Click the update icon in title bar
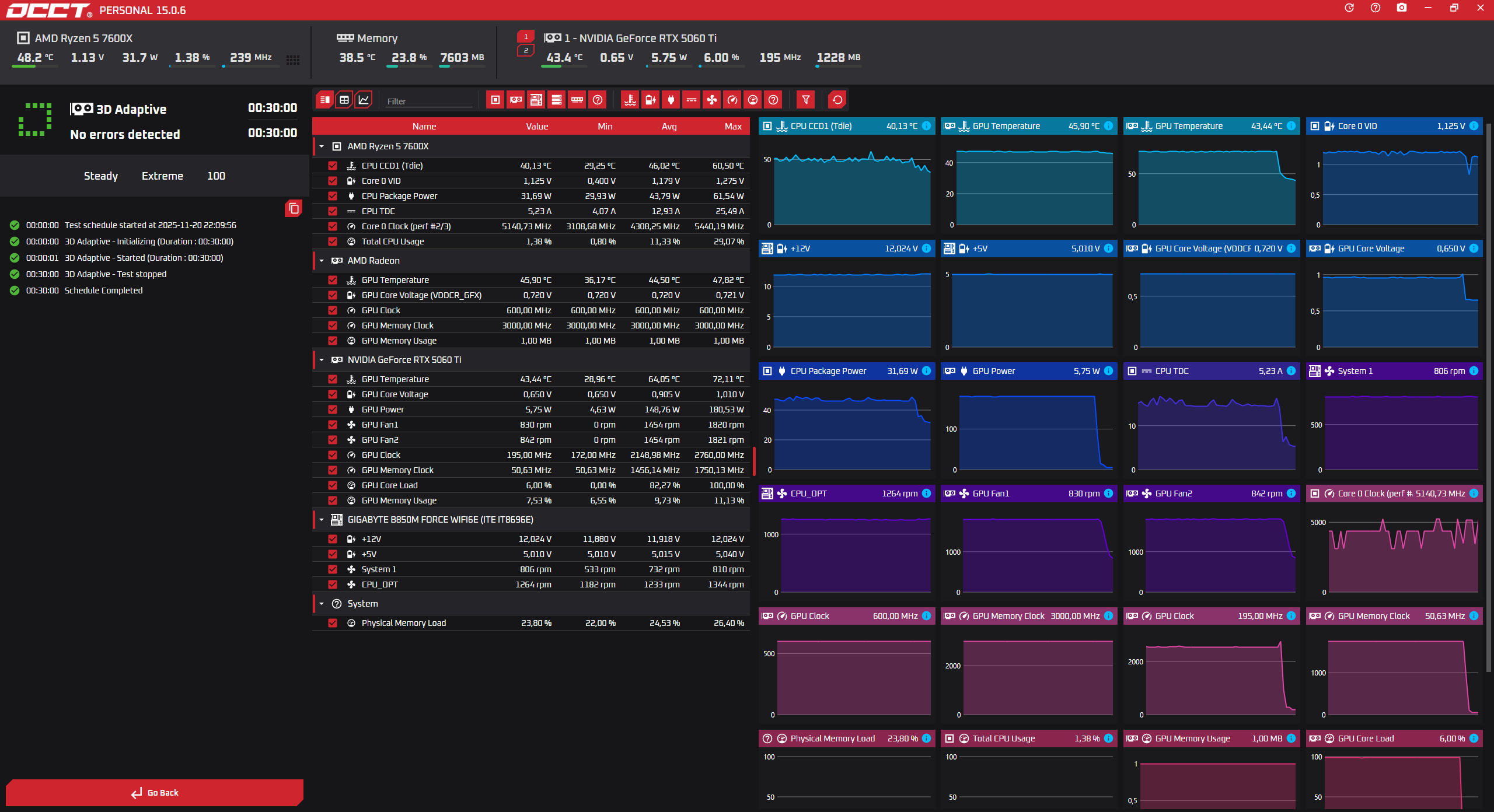The height and width of the screenshot is (812, 1494). click(1349, 8)
